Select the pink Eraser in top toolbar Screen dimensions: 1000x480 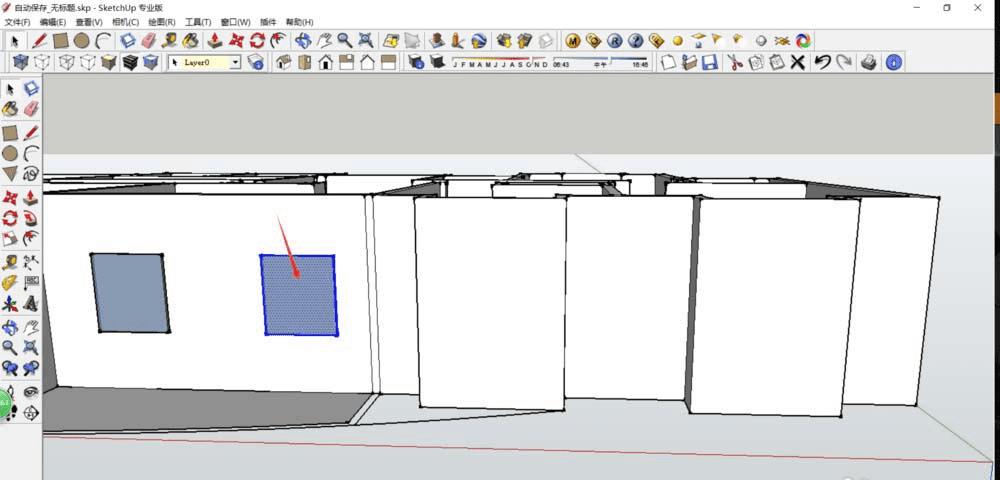pos(149,41)
